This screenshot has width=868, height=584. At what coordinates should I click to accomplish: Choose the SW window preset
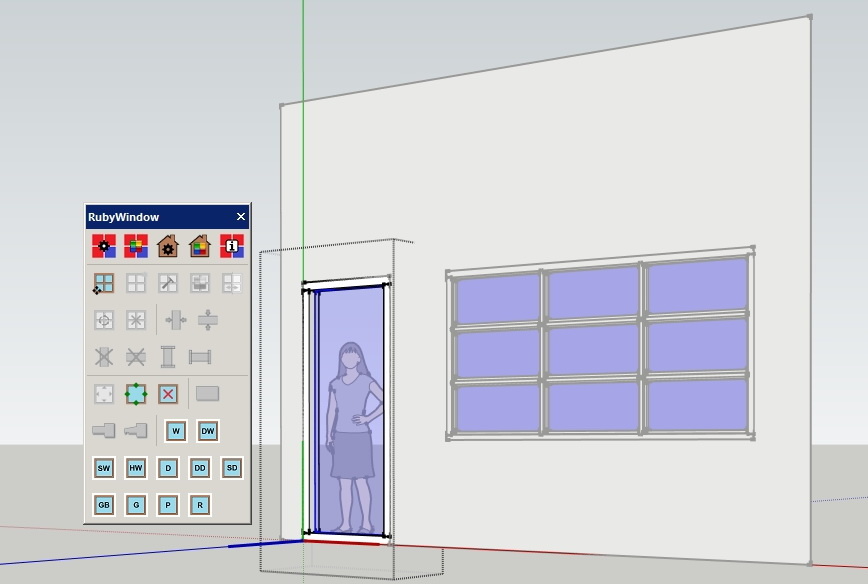(x=104, y=468)
